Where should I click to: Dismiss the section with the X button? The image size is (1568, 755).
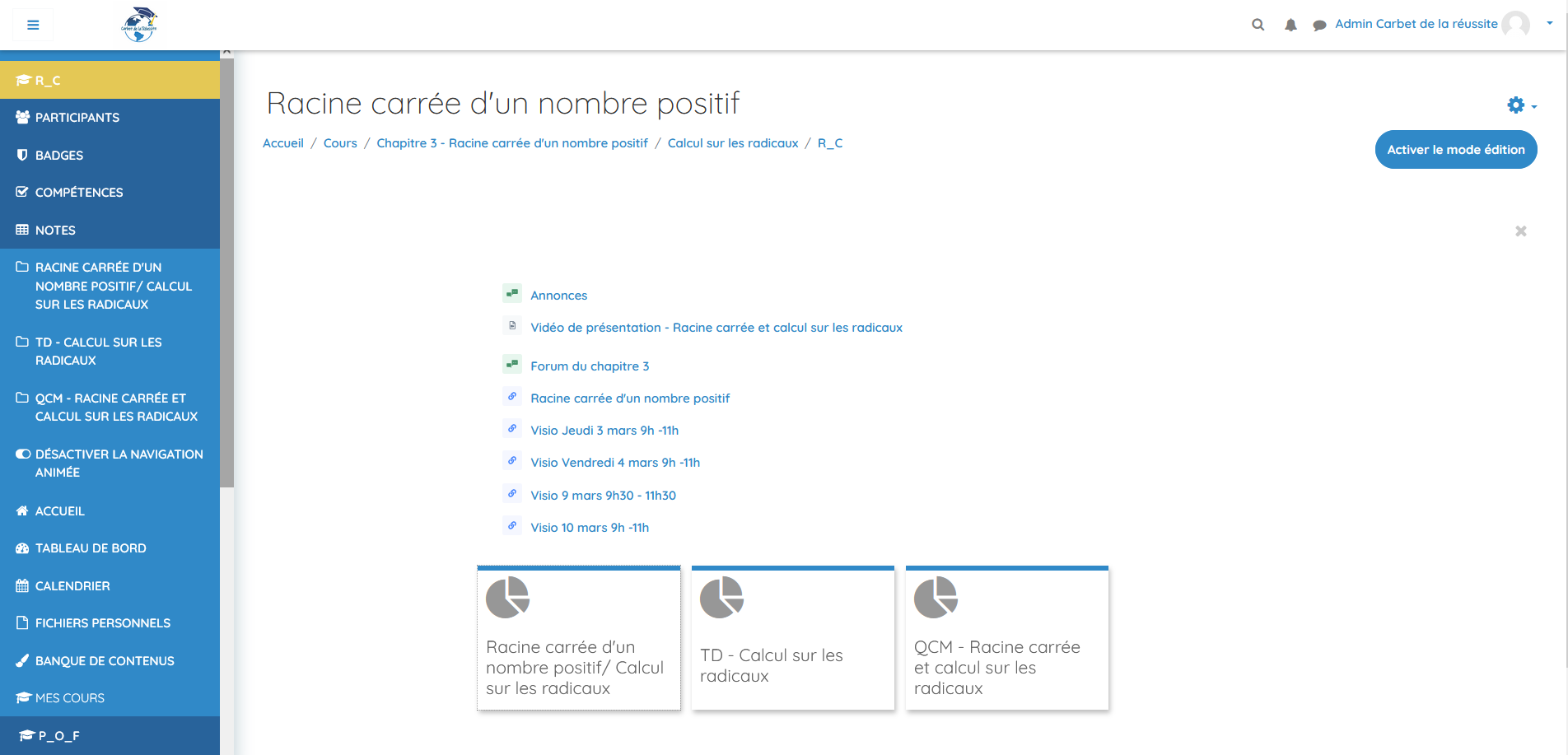1520,231
